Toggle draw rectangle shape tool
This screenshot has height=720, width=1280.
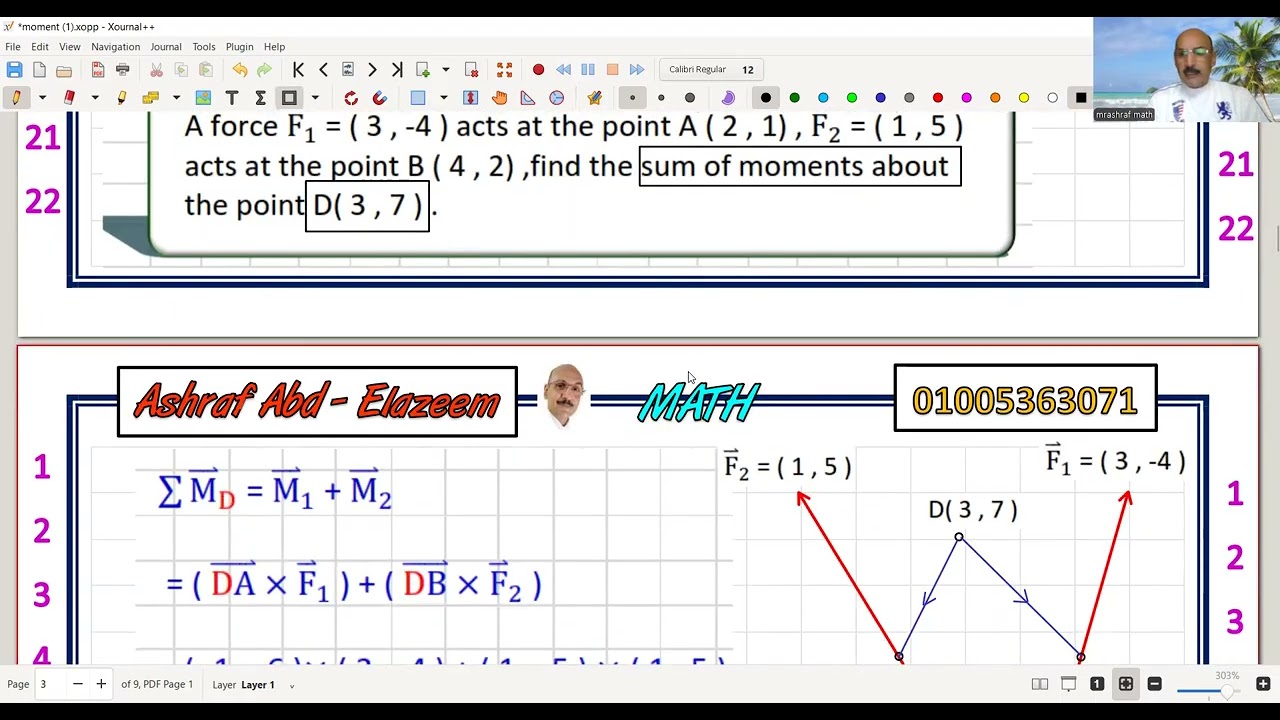[x=289, y=98]
